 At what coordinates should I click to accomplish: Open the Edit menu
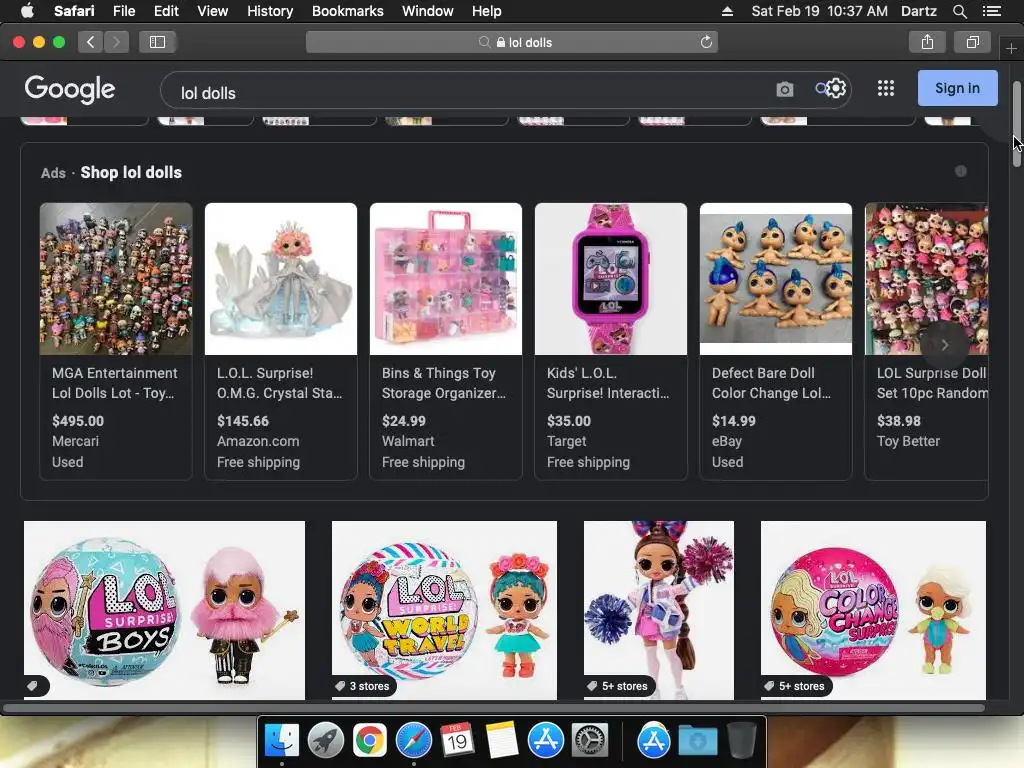pos(166,11)
